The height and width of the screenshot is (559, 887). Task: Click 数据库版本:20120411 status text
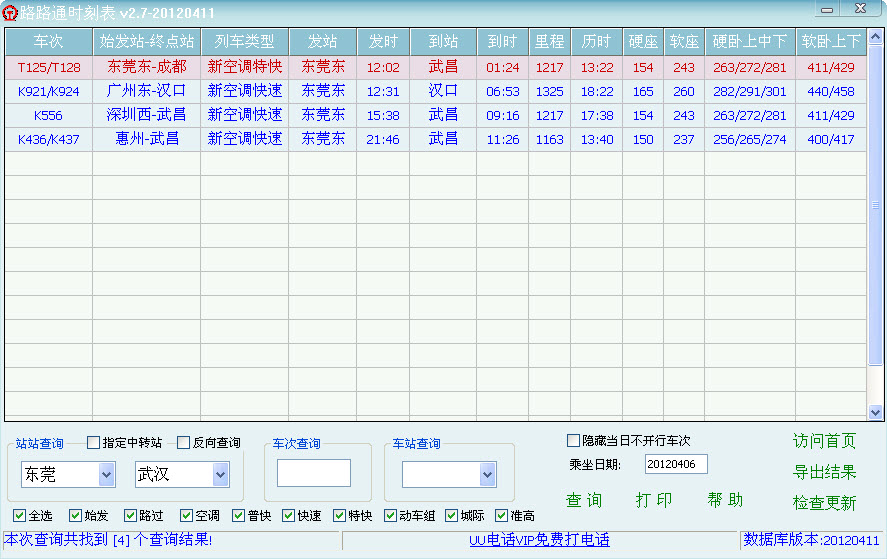811,540
